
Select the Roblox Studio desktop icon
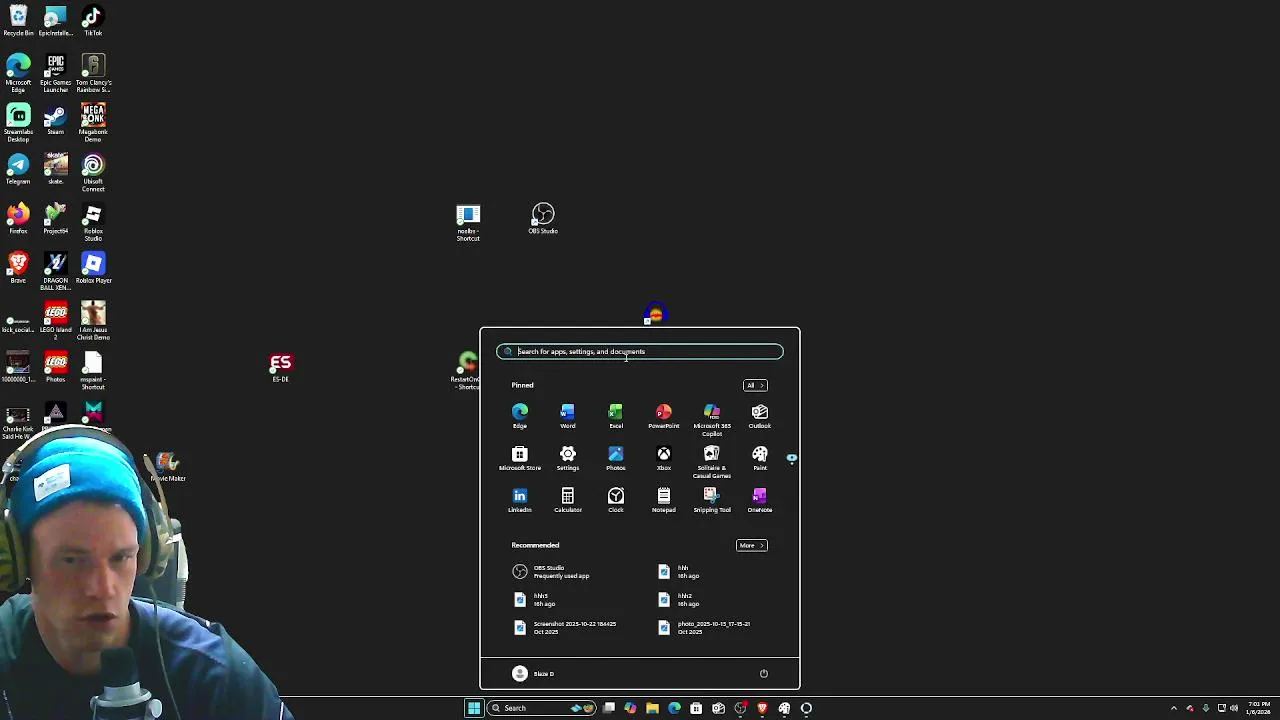coord(93,222)
